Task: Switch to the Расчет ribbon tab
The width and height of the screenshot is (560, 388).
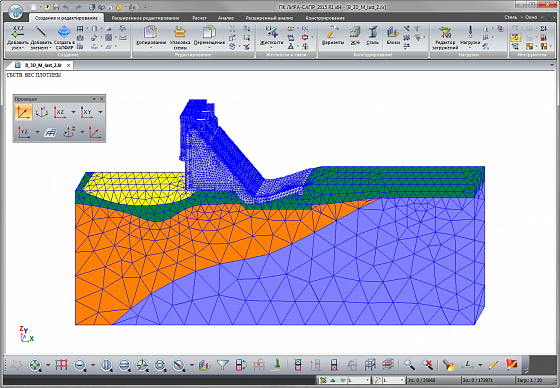Action: point(199,18)
